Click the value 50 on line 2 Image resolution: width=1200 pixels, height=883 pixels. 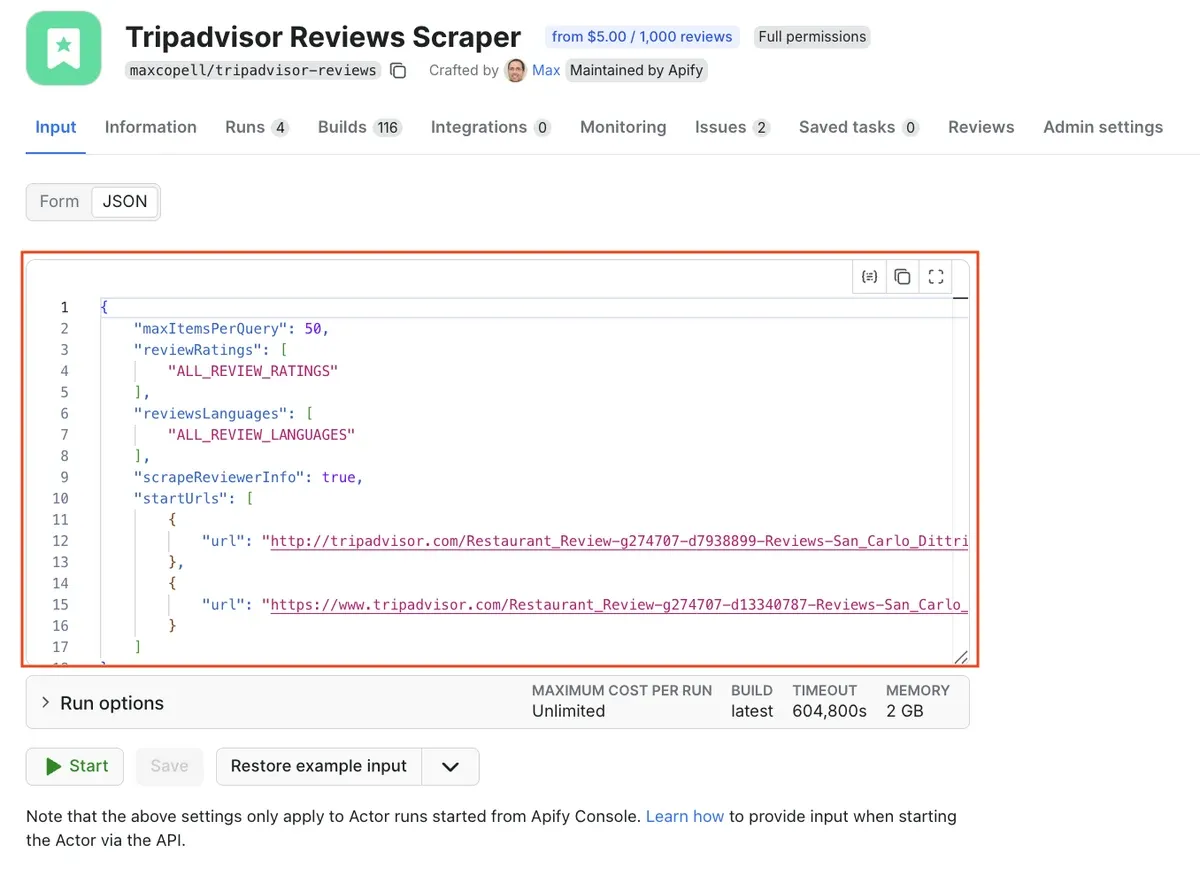click(312, 328)
